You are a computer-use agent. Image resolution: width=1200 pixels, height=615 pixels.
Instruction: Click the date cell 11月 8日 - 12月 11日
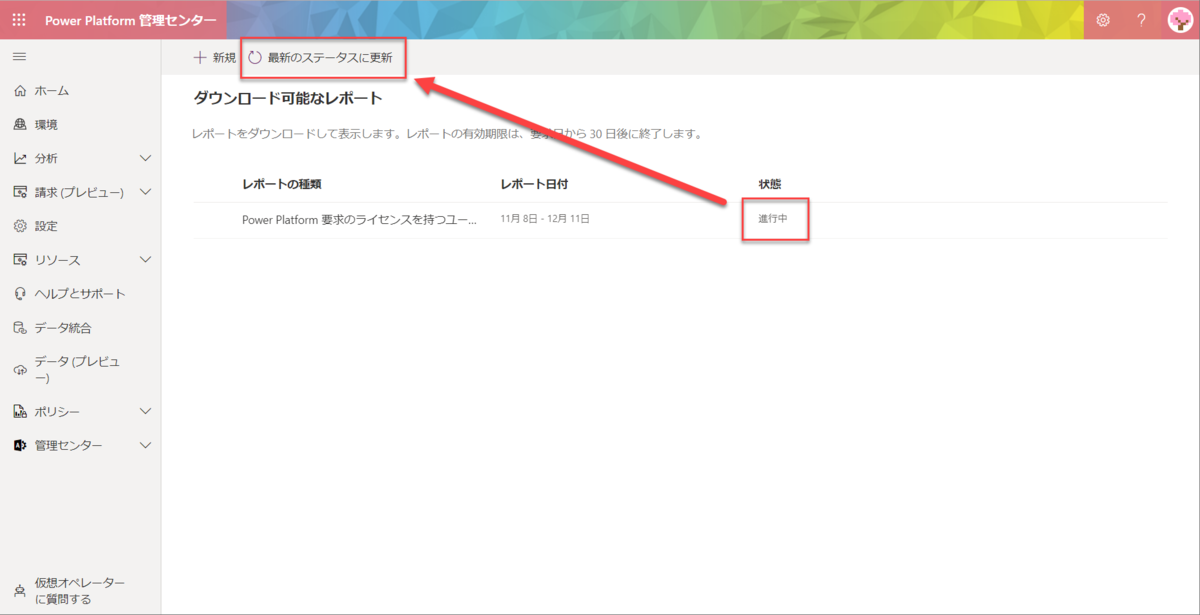pos(545,219)
